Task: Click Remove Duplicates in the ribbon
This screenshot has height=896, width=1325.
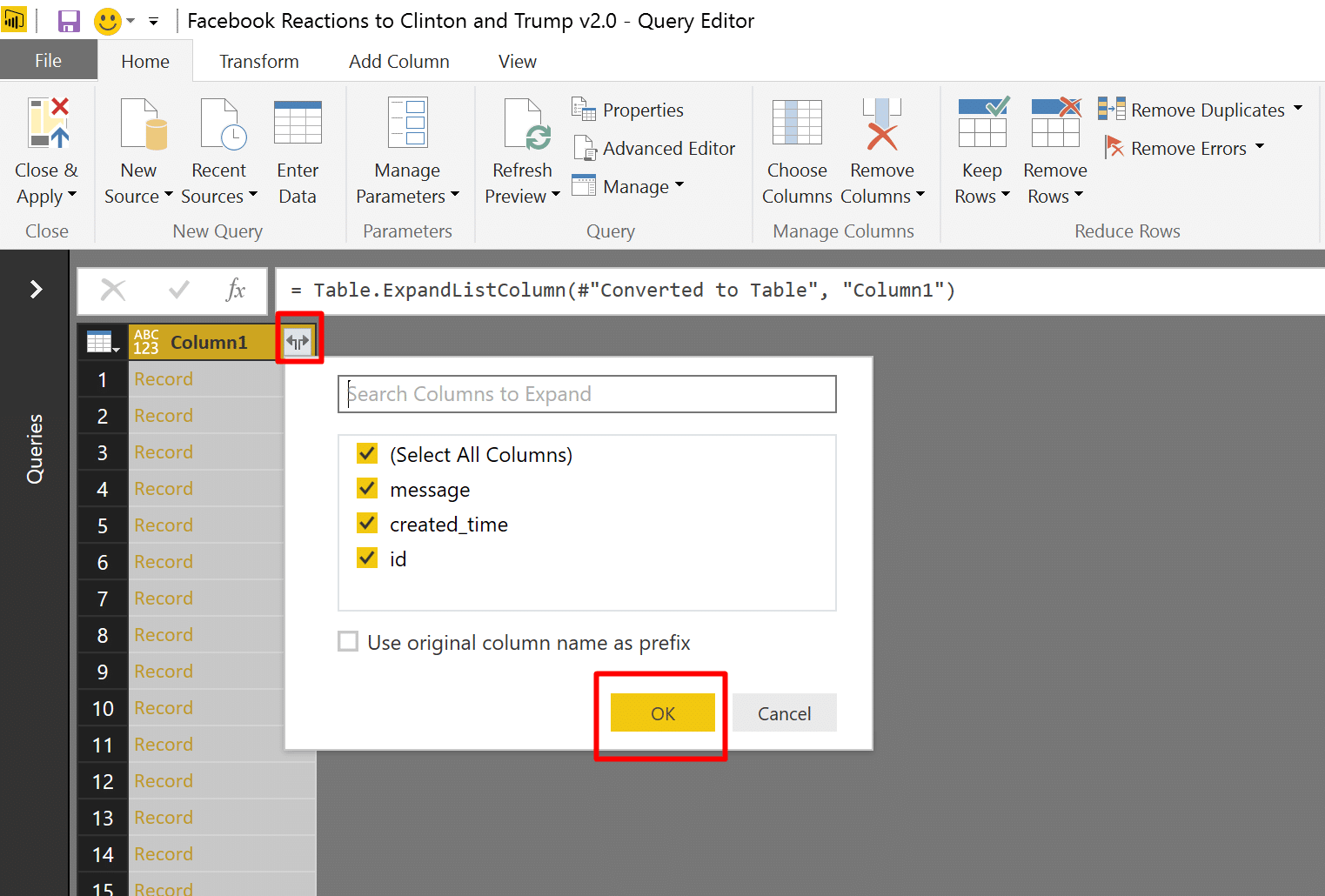Action: click(1200, 110)
